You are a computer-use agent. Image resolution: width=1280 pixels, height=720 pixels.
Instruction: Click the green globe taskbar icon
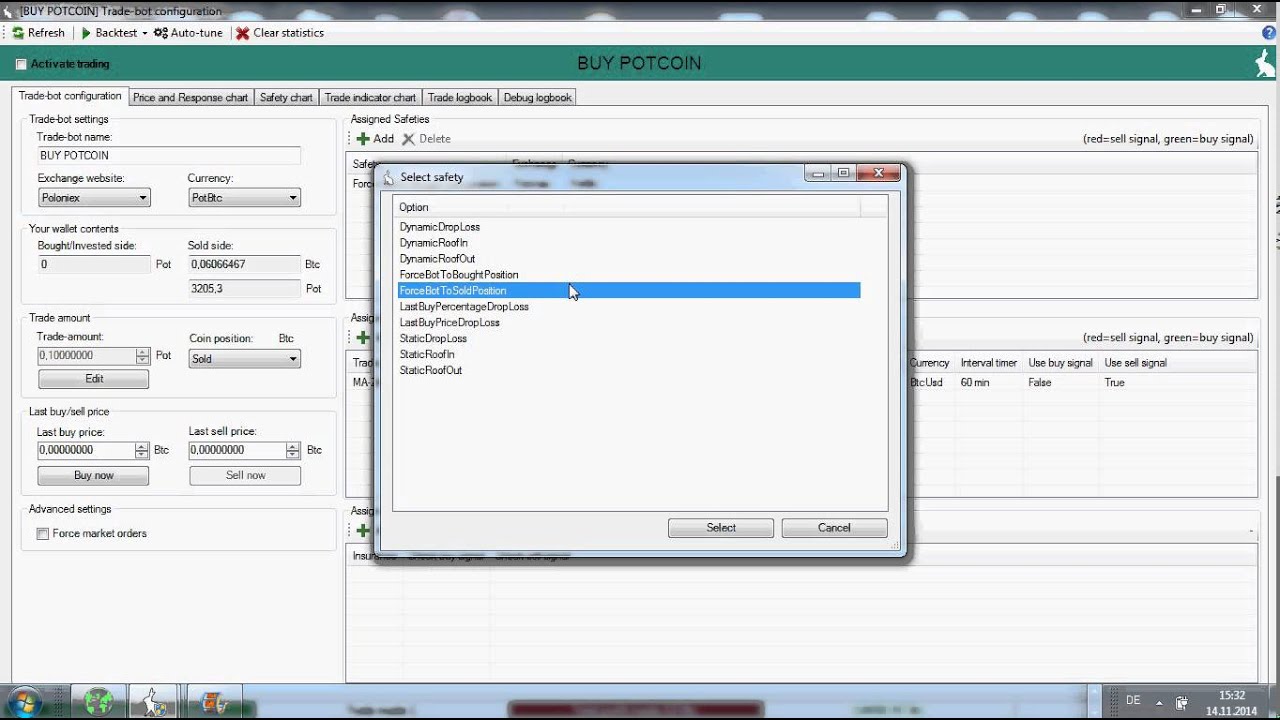click(x=99, y=702)
